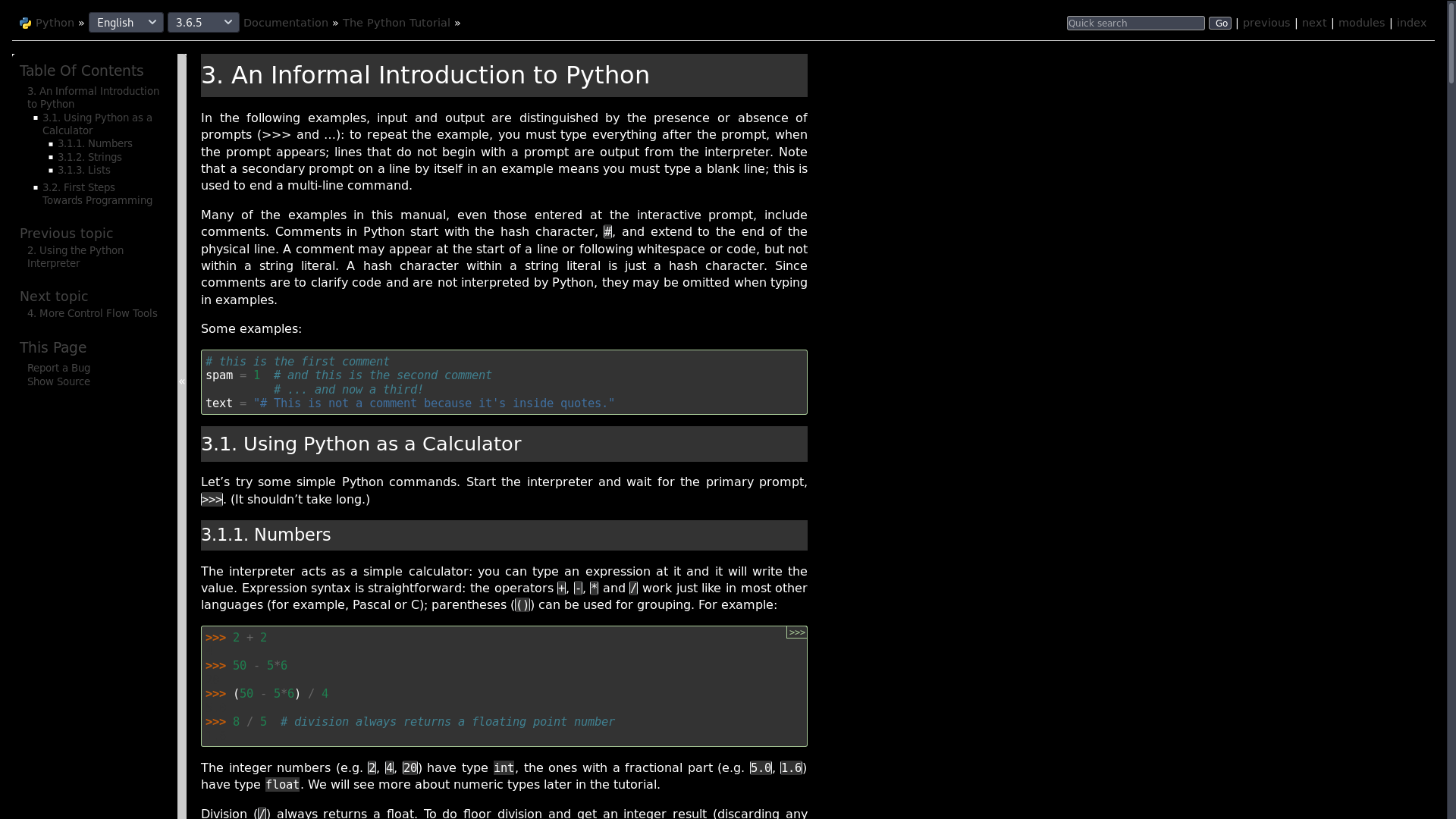Image resolution: width=1456 pixels, height=819 pixels.
Task: Navigate to the next page
Action: pos(1313,23)
